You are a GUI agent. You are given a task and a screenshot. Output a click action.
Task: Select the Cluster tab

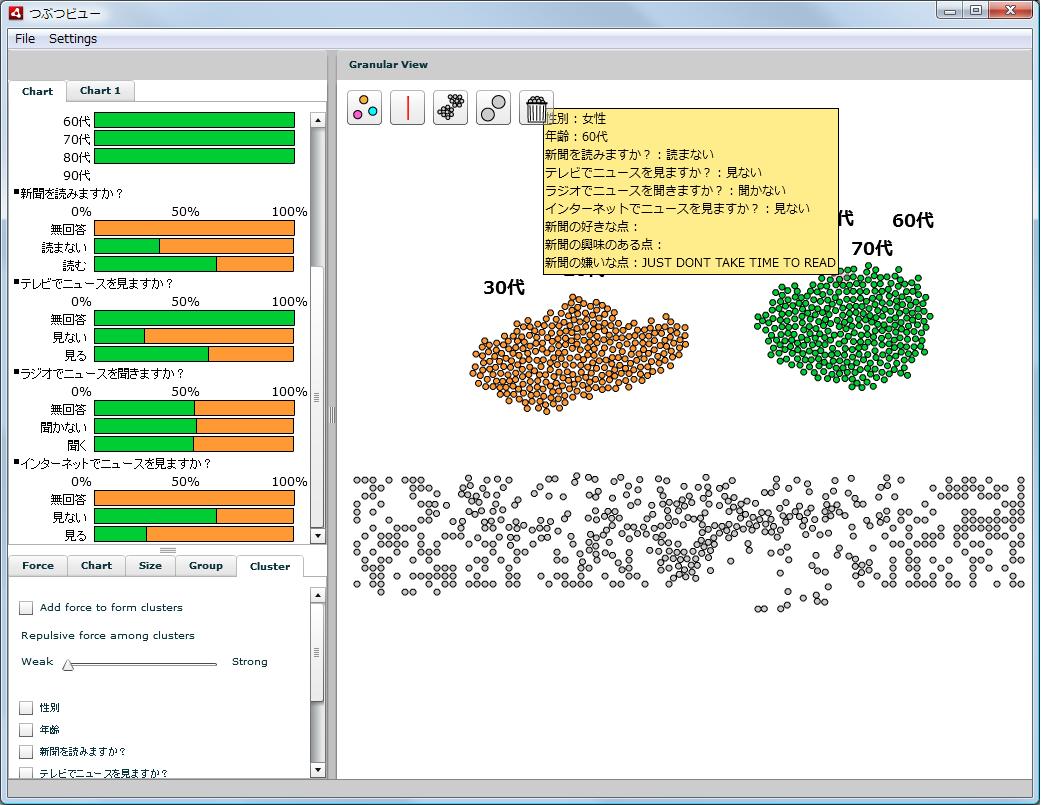click(x=270, y=566)
